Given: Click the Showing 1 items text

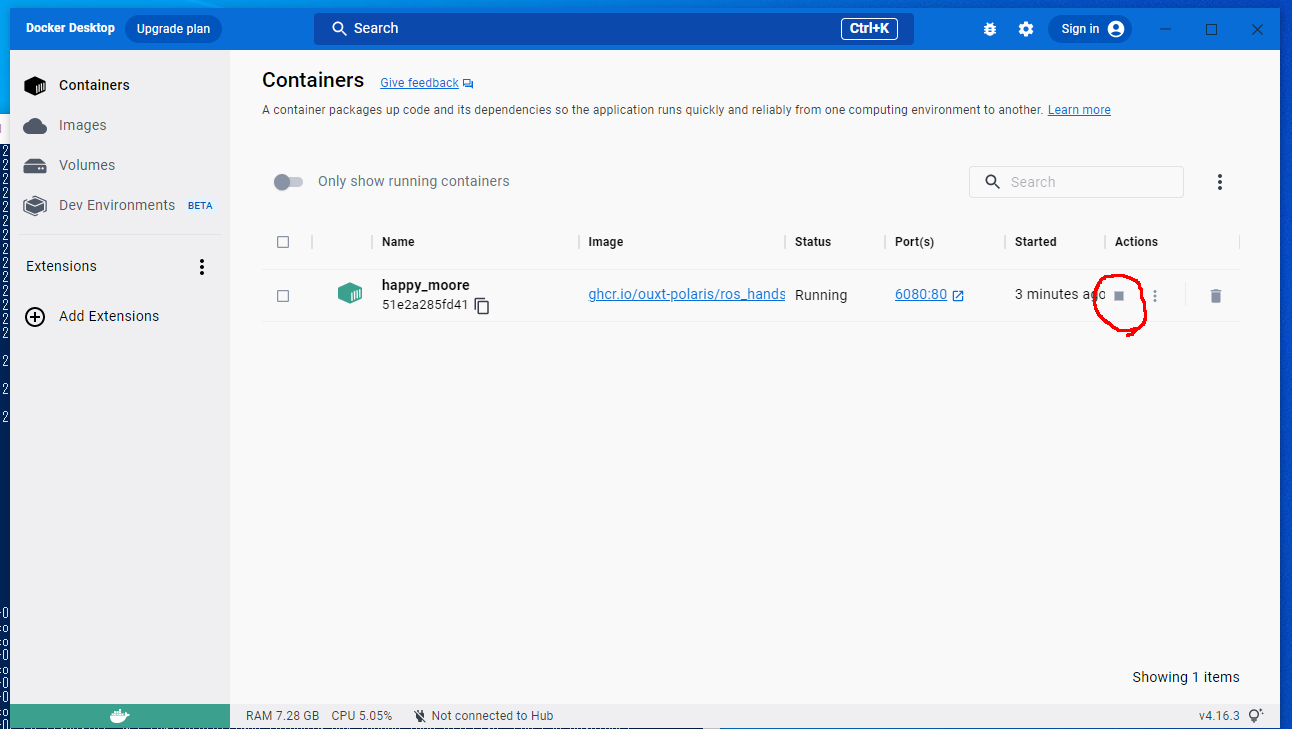Looking at the screenshot, I should click(x=1186, y=677).
